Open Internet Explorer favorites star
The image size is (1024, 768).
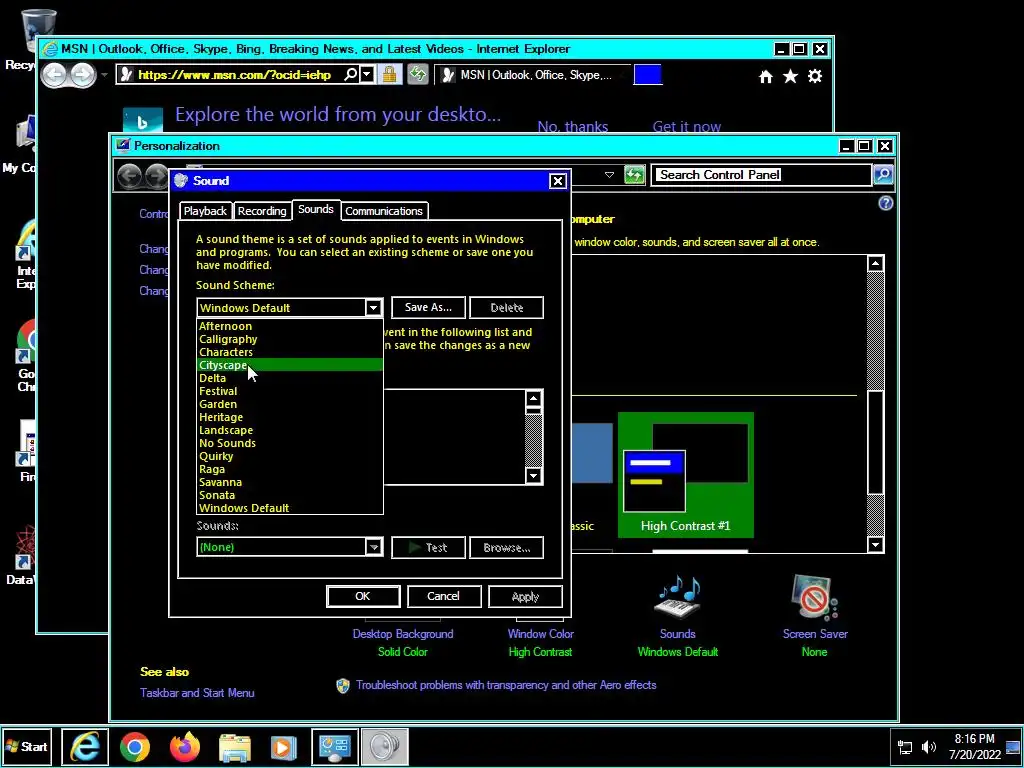click(x=790, y=76)
